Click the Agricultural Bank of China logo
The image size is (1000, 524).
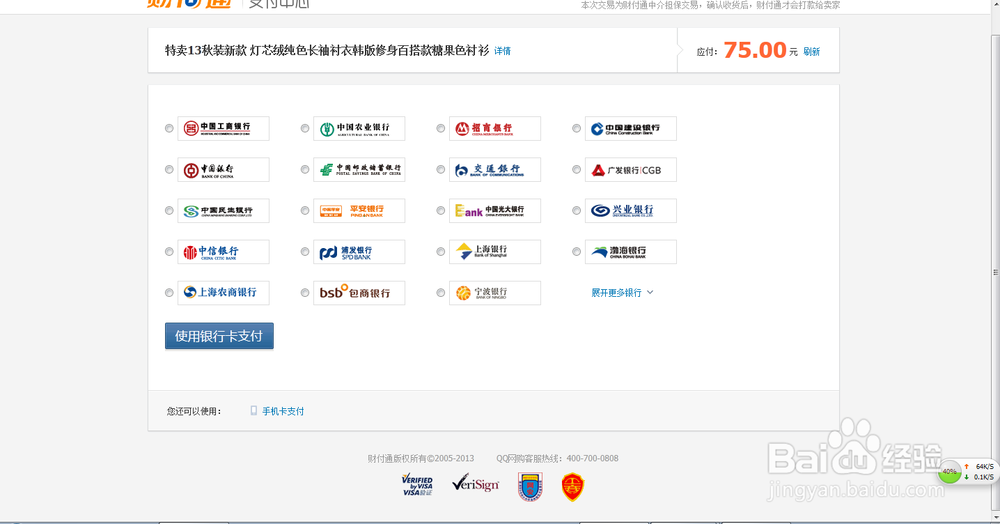click(x=359, y=129)
